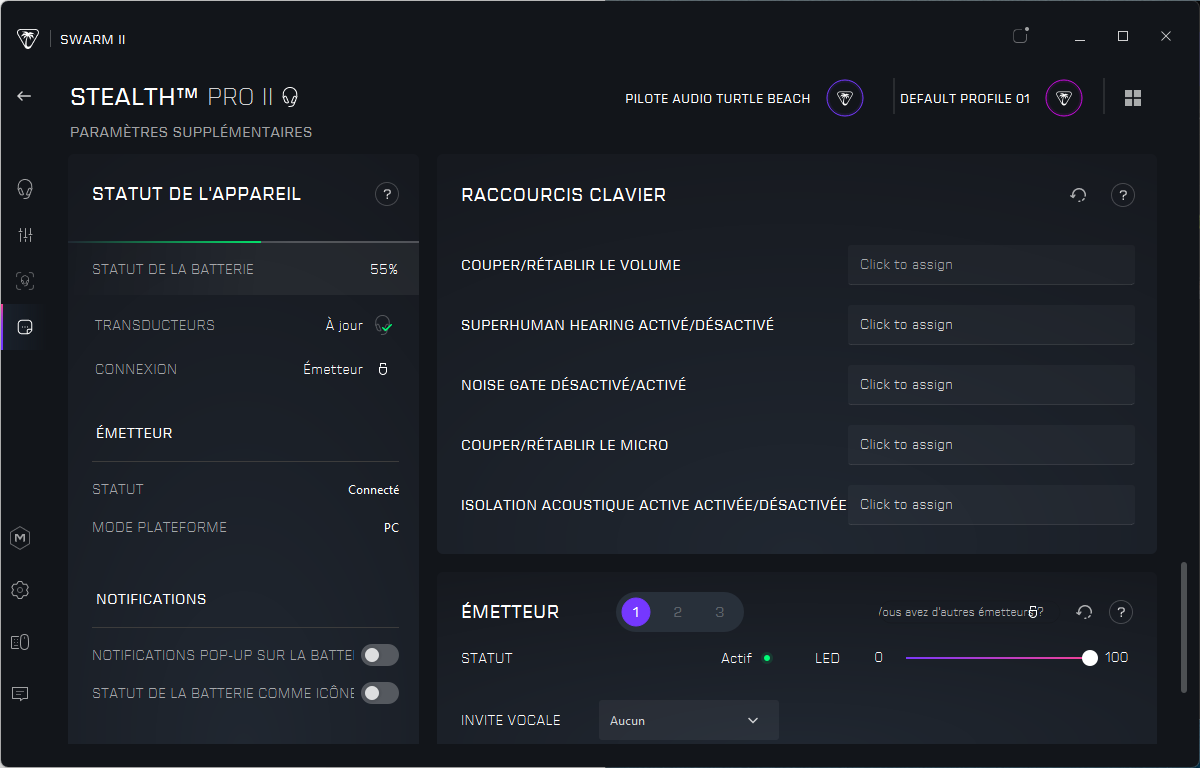The width and height of the screenshot is (1200, 768).
Task: Select transmitter tab 3
Action: tap(720, 612)
